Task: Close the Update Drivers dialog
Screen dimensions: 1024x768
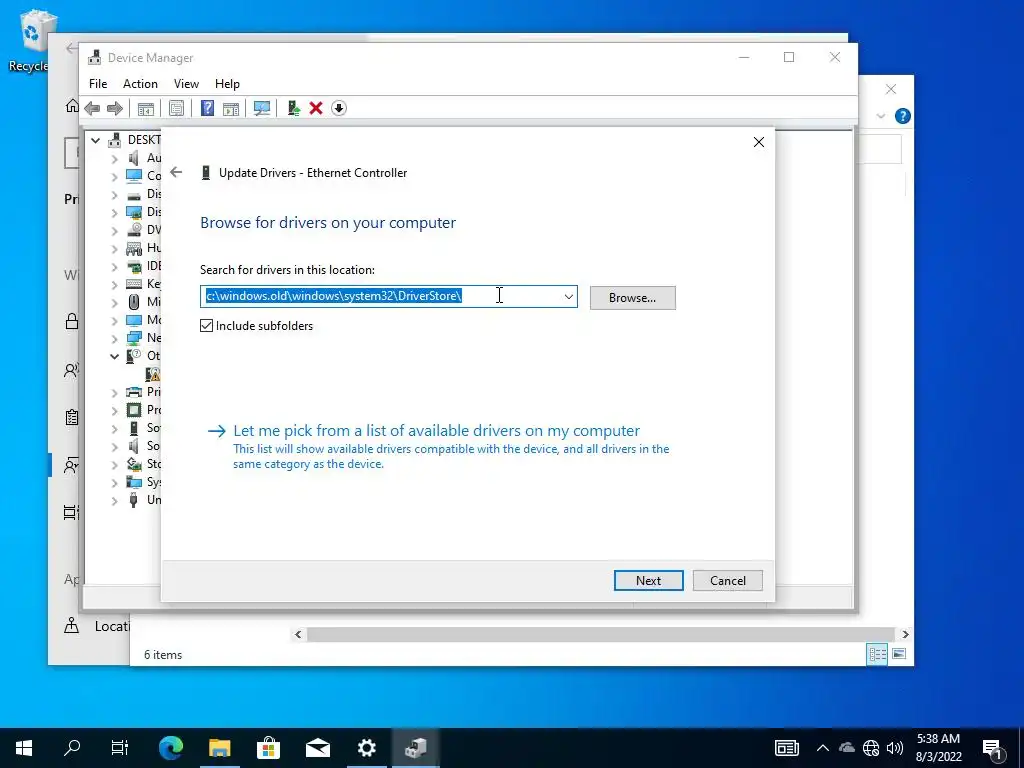Action: click(759, 142)
